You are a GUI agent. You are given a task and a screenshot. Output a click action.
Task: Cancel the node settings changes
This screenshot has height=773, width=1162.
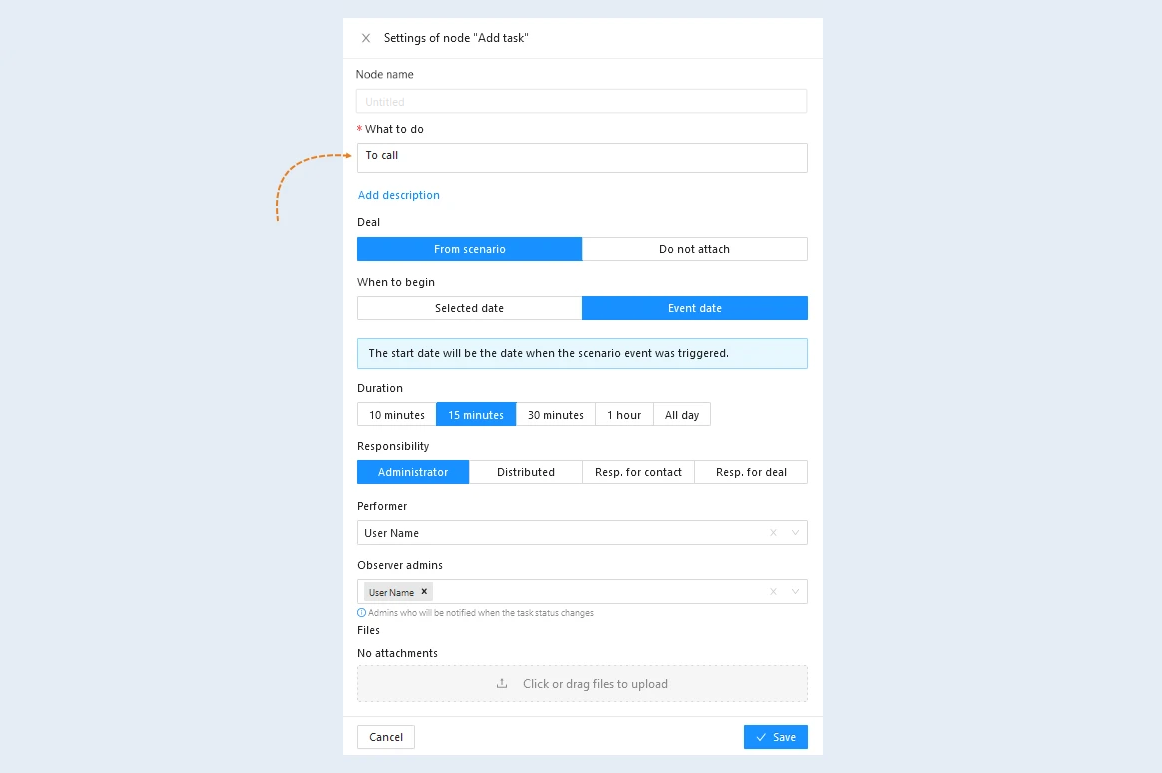[386, 737]
